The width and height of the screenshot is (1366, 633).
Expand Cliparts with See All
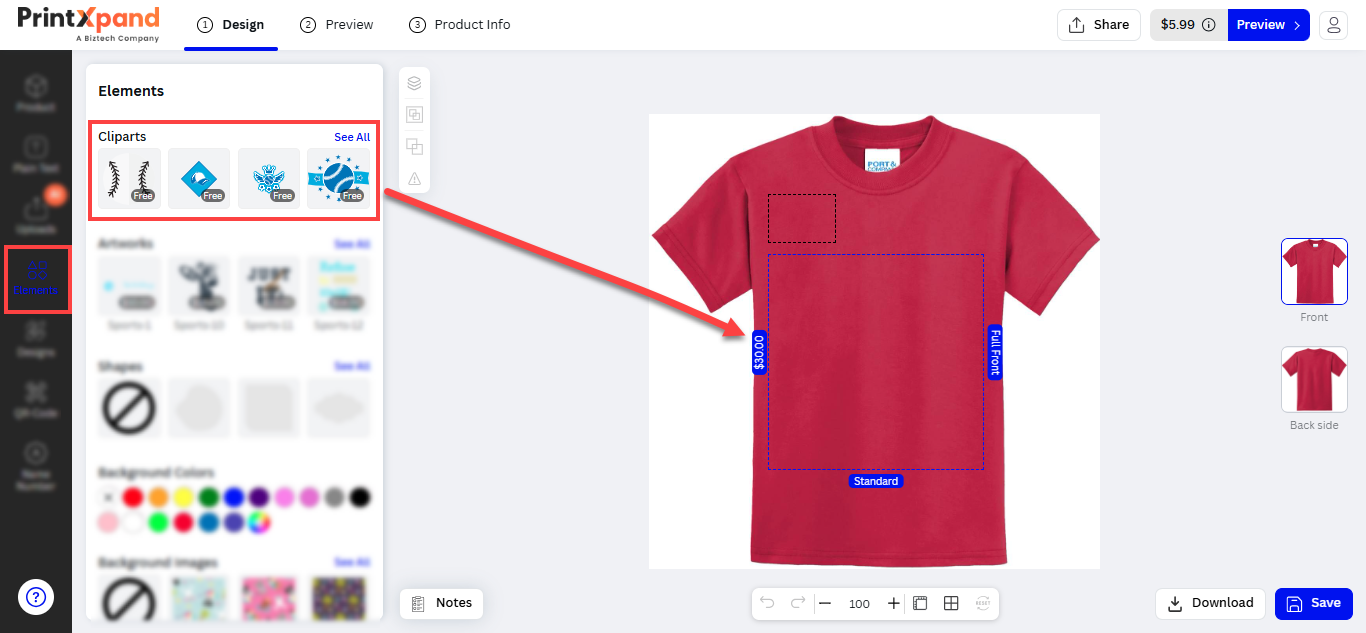352,137
